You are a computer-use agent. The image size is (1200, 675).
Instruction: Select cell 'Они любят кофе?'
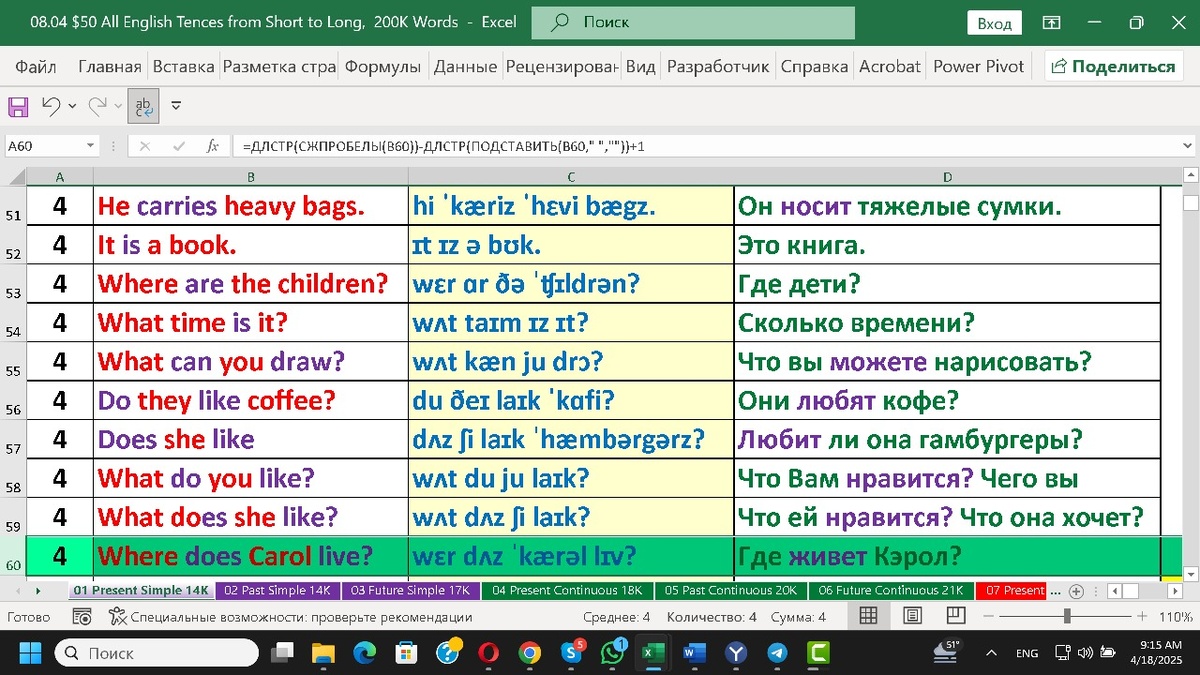tap(946, 401)
